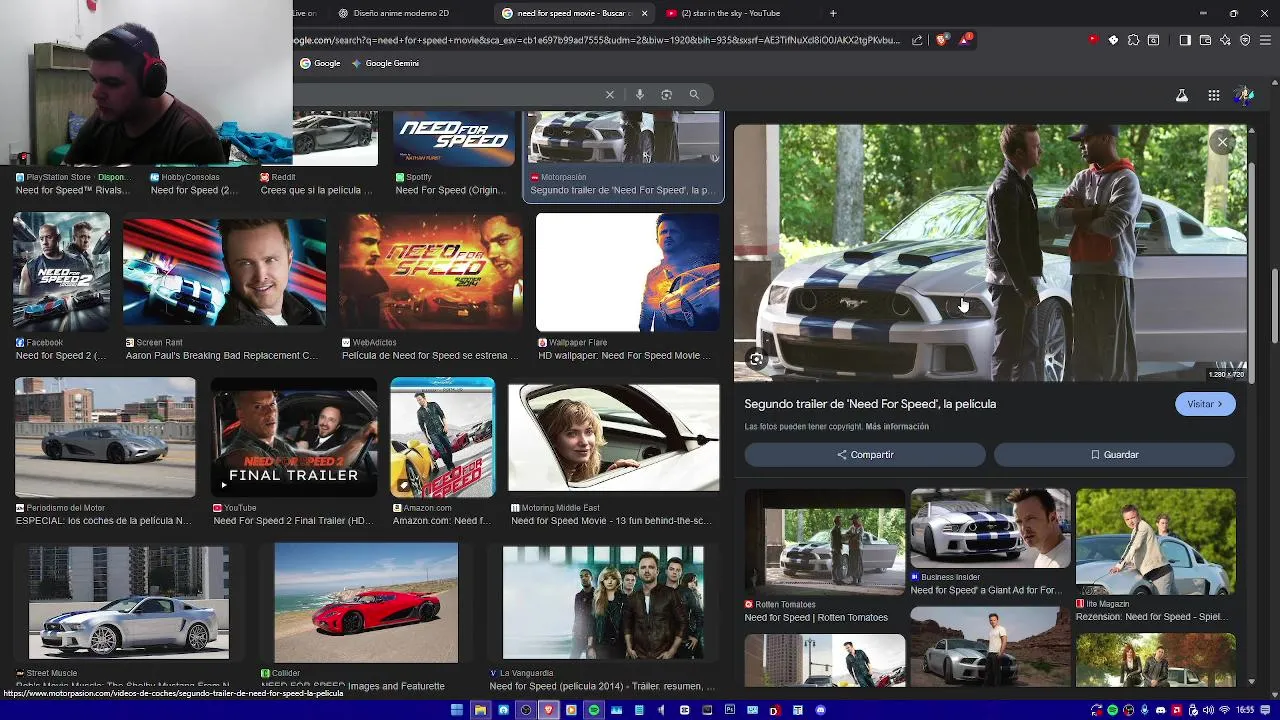Open Brave VPN shield icon
1280x720 pixels.
(1245, 40)
